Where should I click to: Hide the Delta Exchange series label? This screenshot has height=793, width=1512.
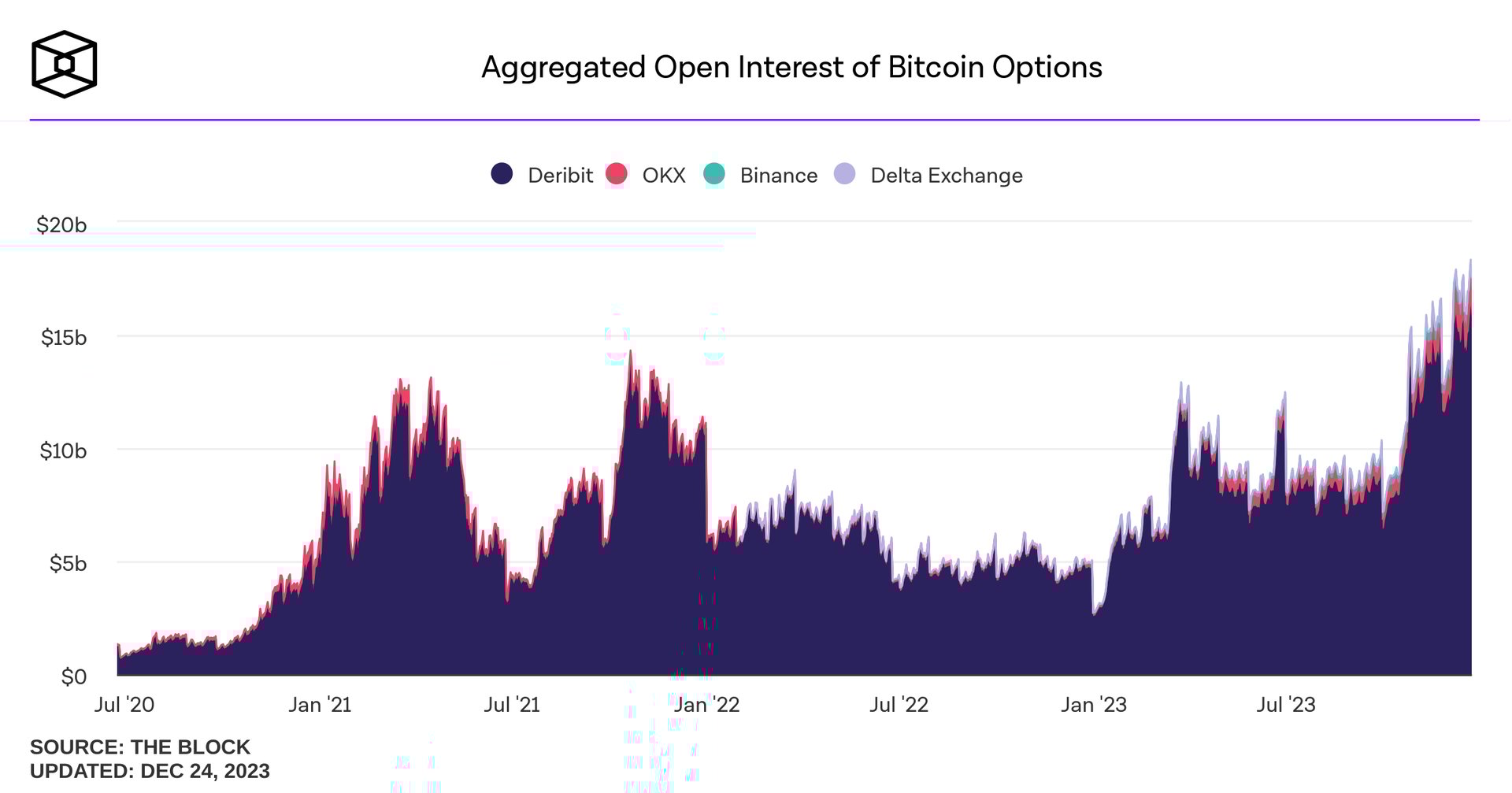pyautogui.click(x=946, y=175)
